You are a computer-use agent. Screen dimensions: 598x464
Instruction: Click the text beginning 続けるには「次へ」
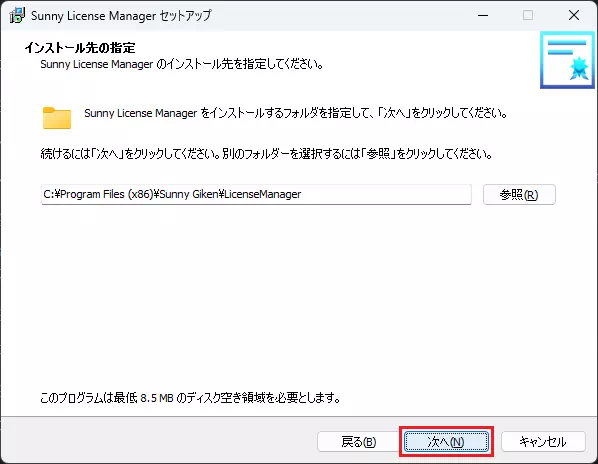tap(266, 154)
